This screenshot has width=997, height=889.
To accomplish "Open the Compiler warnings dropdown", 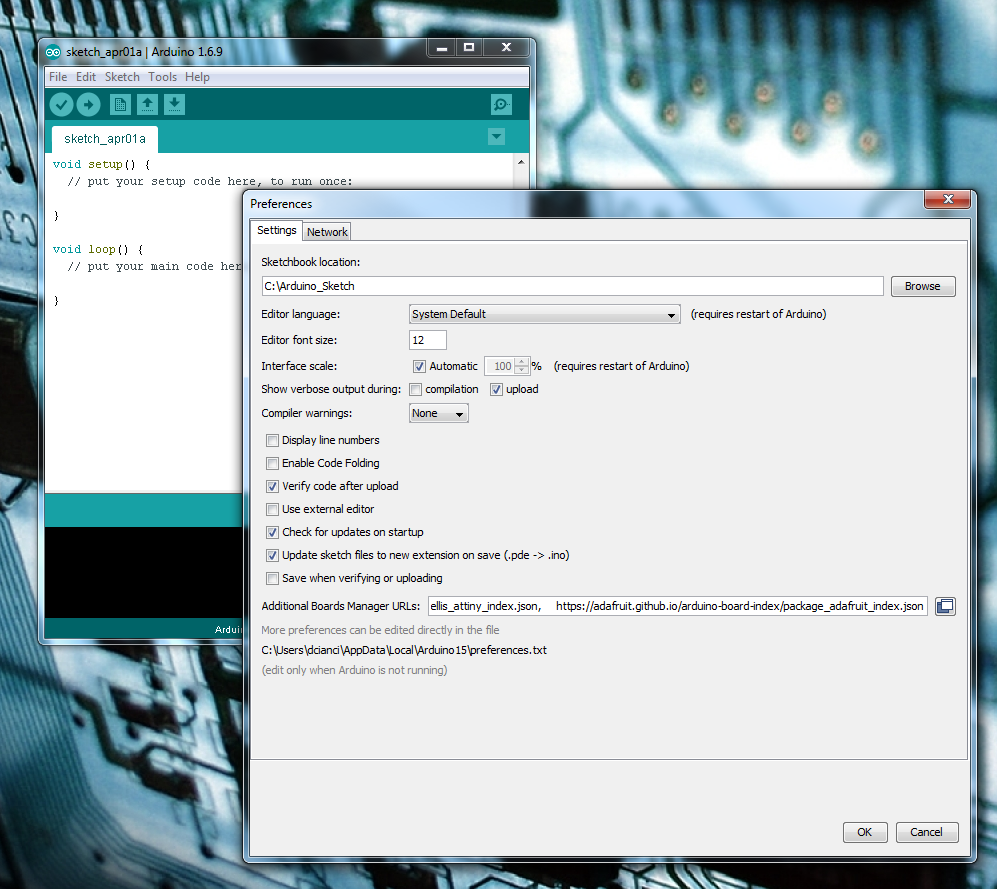I will click(x=439, y=413).
